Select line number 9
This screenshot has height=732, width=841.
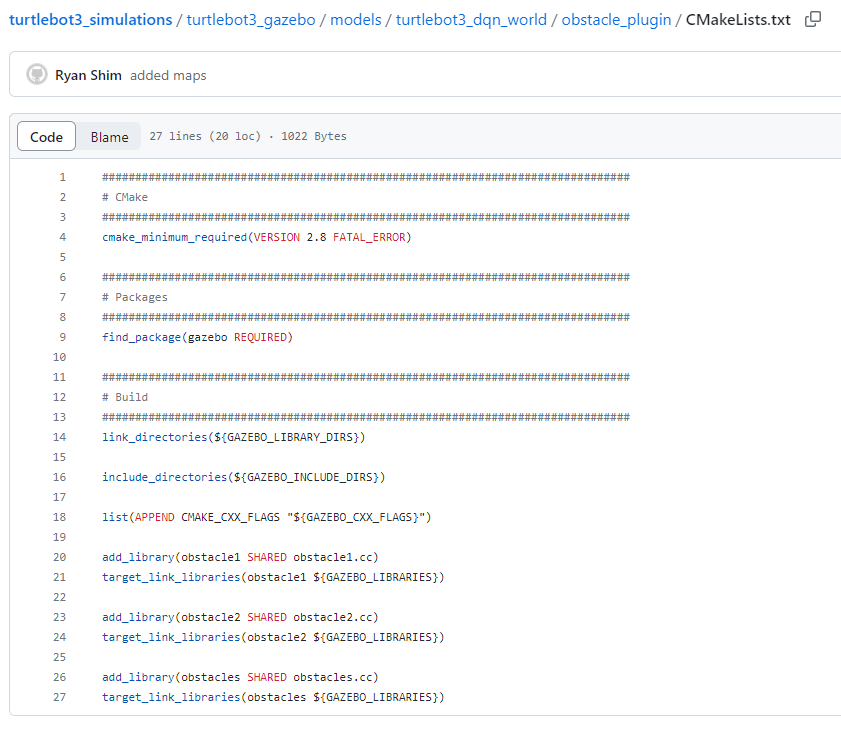pos(63,337)
